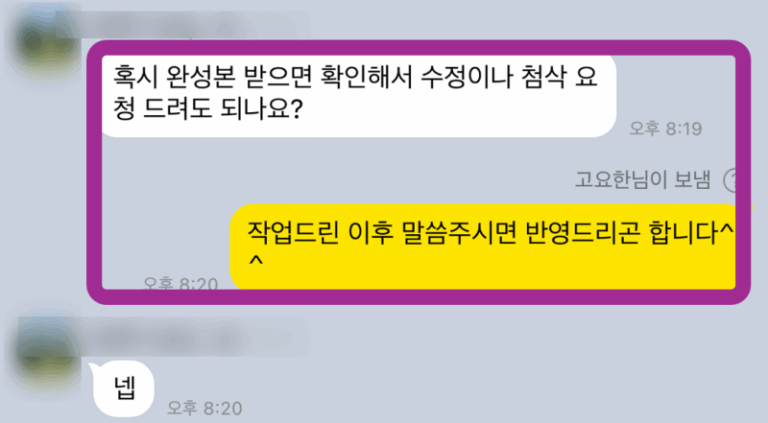Click the blurred sender name above 넵
This screenshot has height=423, width=768.
coord(196,337)
